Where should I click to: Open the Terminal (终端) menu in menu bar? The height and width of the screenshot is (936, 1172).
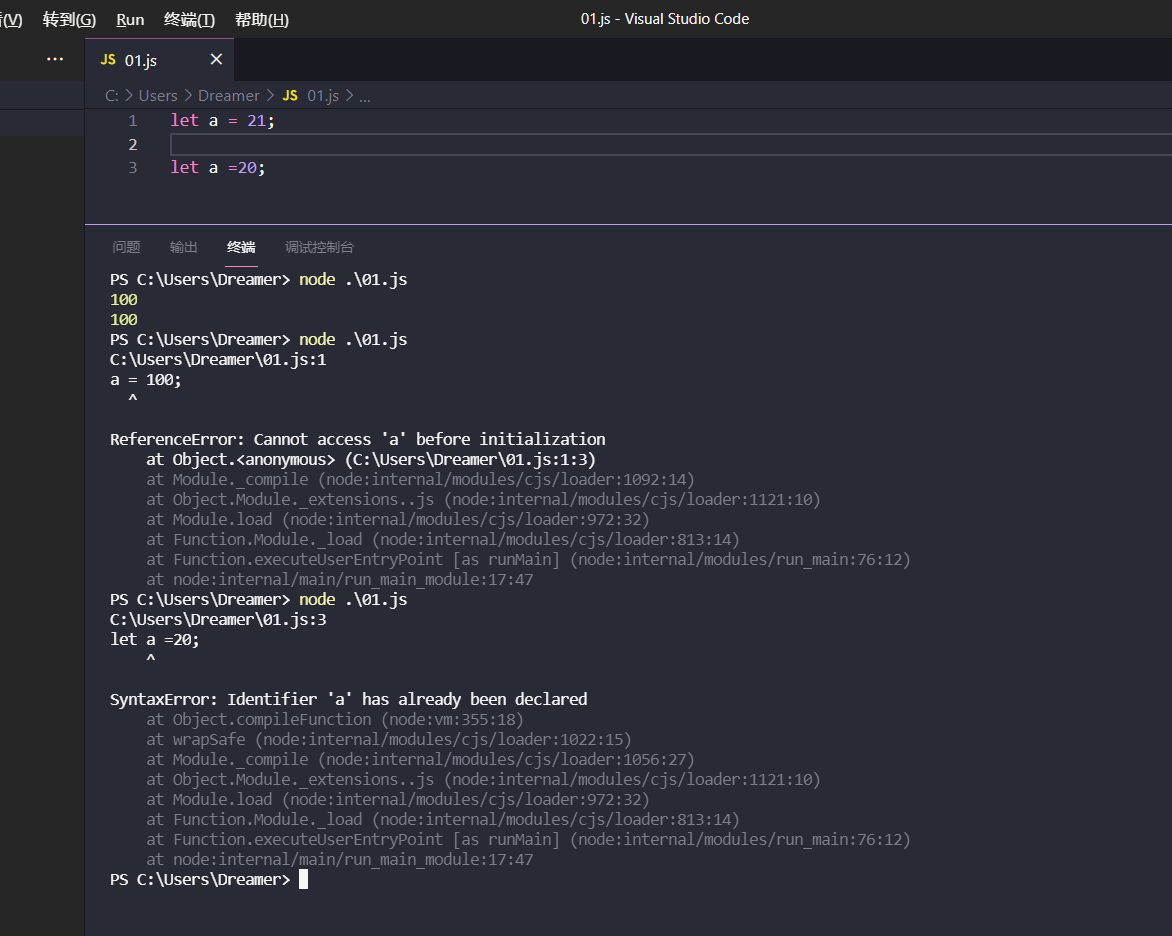189,19
